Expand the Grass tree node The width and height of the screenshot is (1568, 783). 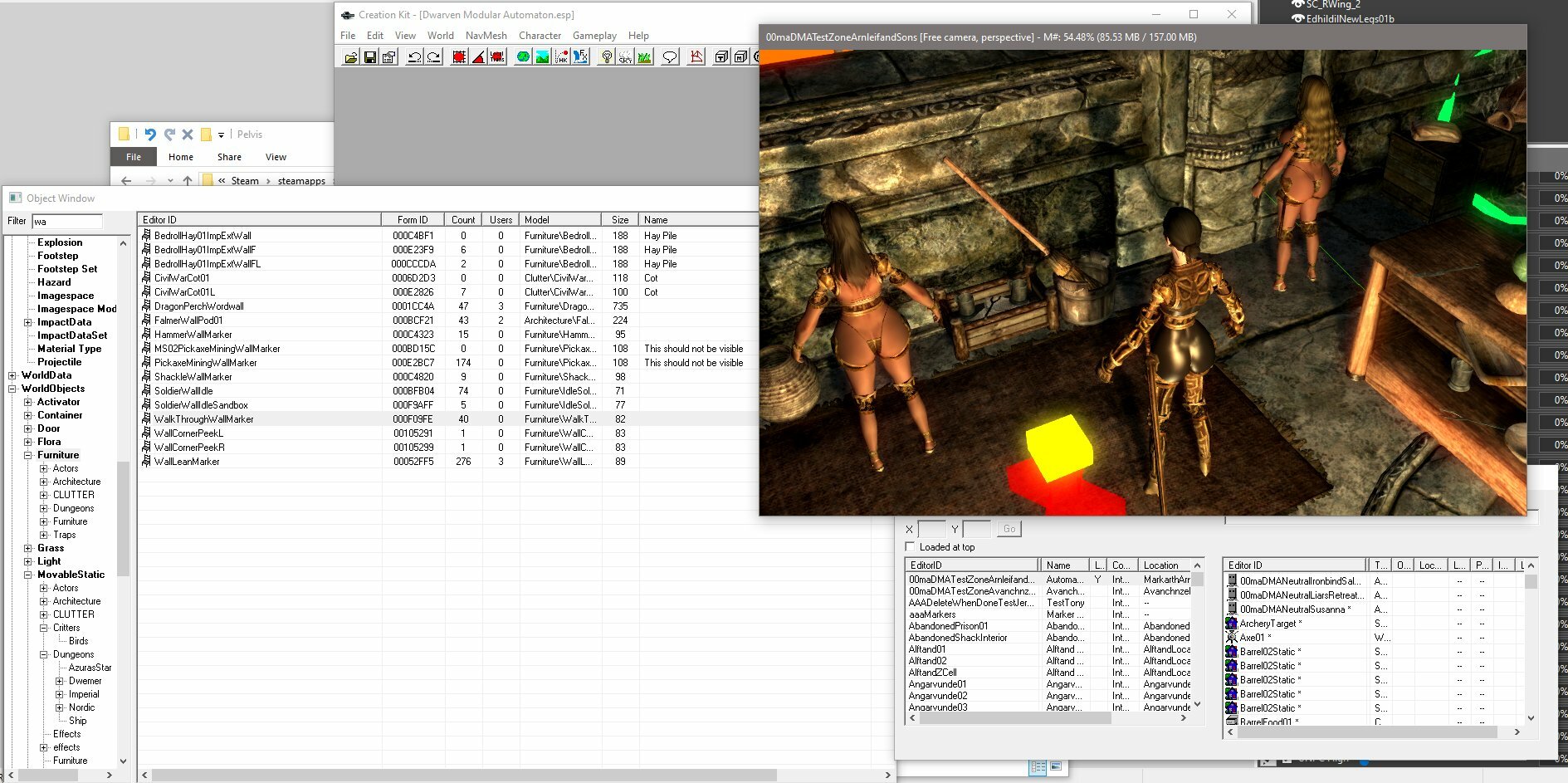pos(28,548)
